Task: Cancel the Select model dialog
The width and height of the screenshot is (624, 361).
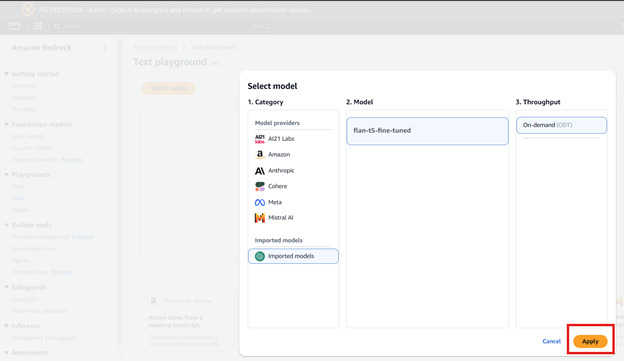Action: click(x=552, y=341)
